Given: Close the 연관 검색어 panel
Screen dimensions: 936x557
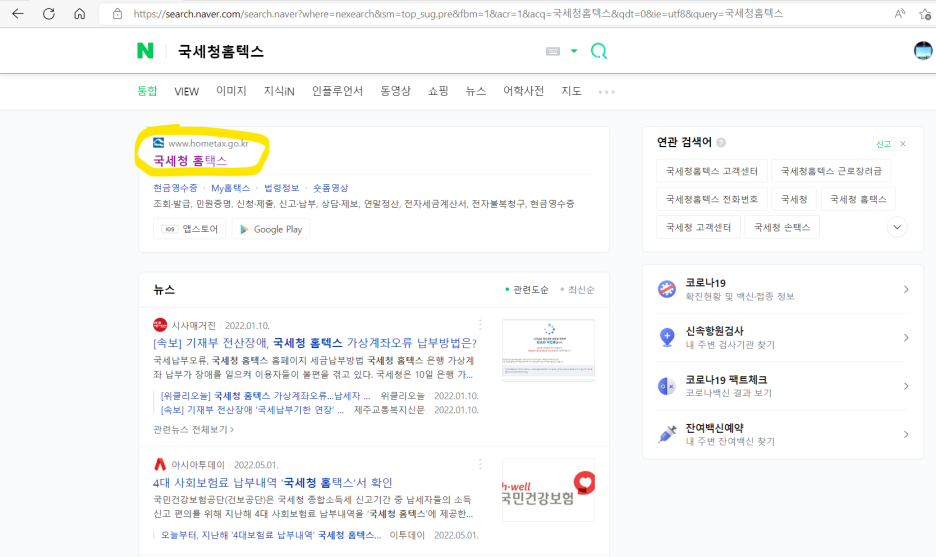Looking at the screenshot, I should 903,144.
